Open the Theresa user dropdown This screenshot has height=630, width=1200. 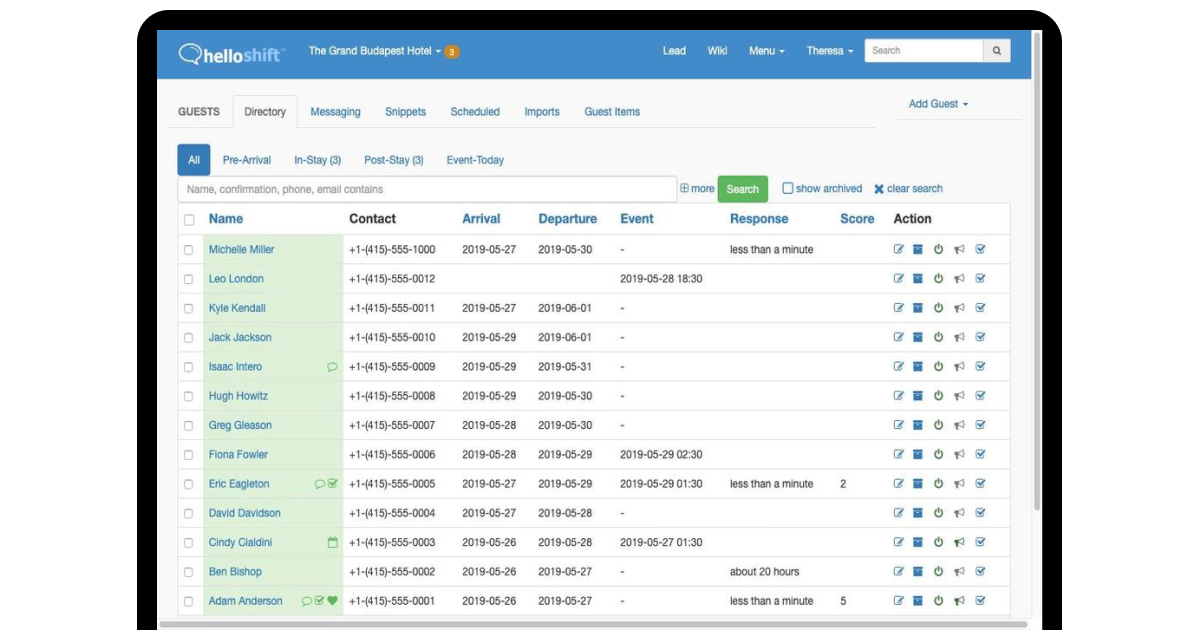830,51
